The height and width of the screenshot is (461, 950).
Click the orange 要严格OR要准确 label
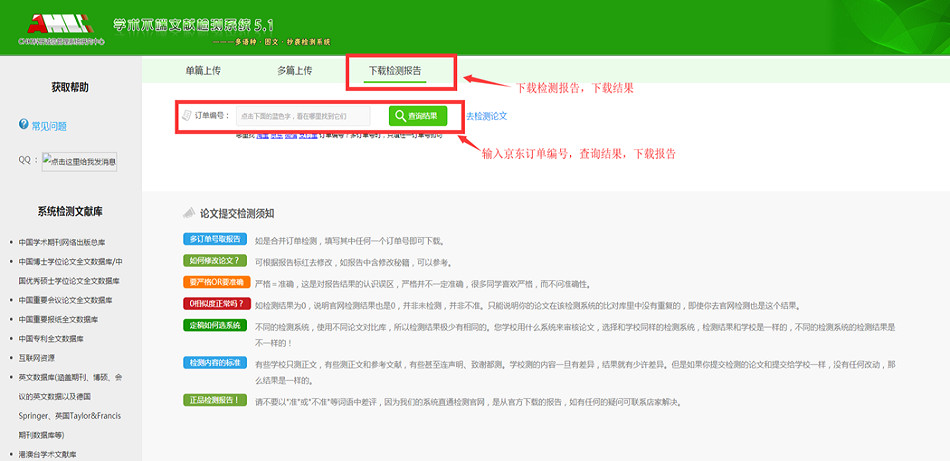point(213,283)
